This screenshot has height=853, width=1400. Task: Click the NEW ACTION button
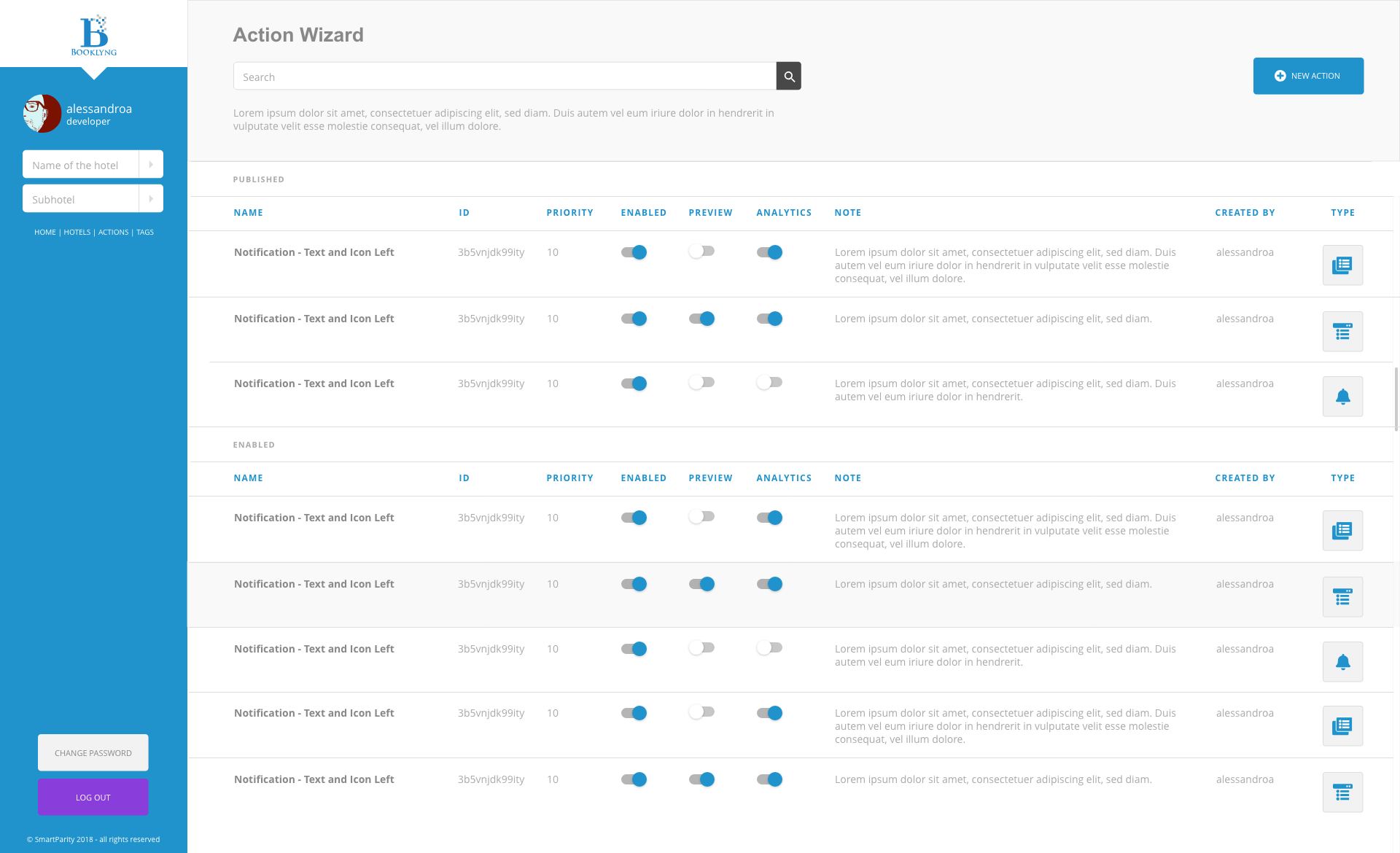click(1307, 76)
